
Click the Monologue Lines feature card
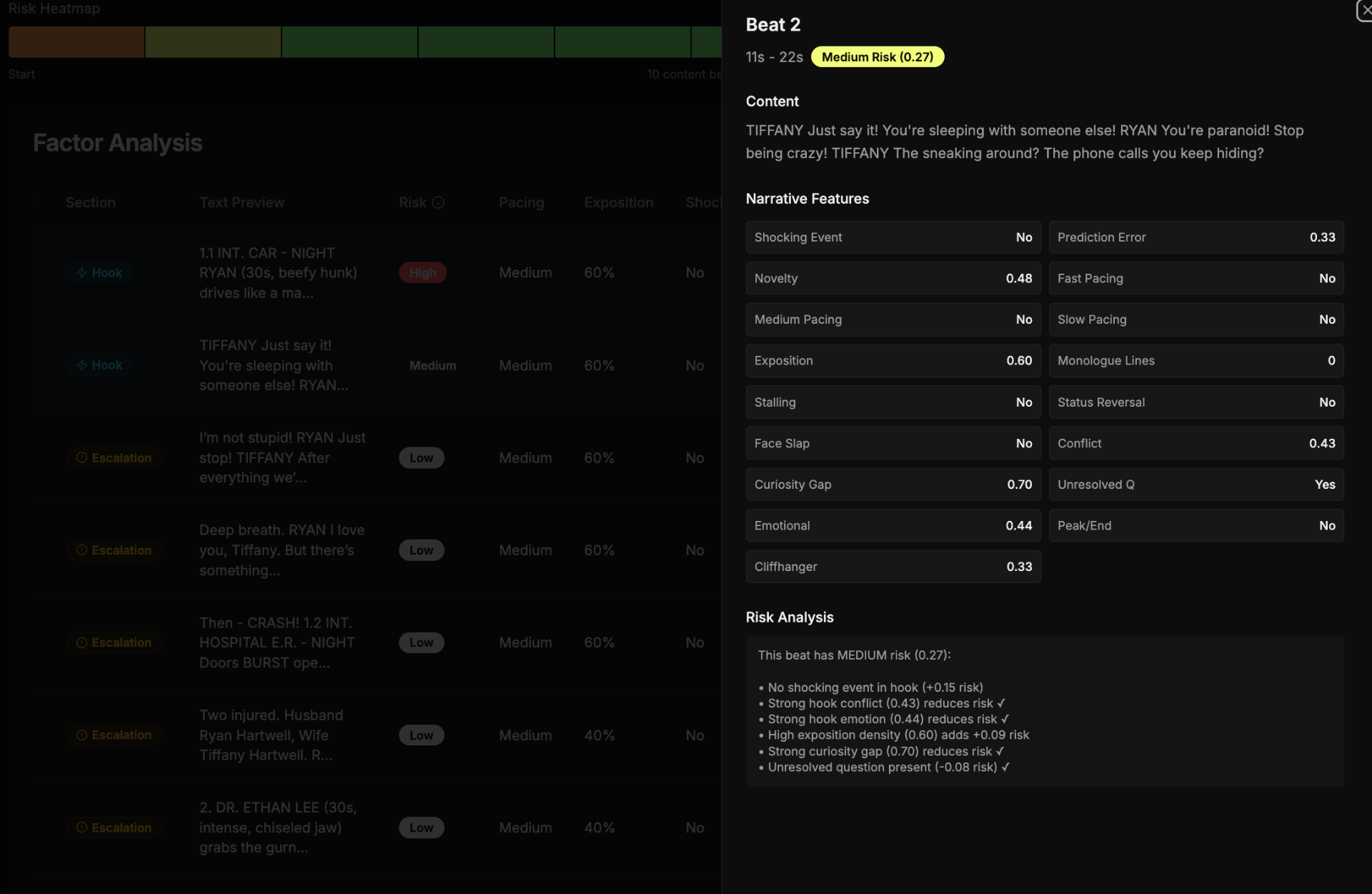pyautogui.click(x=1196, y=361)
